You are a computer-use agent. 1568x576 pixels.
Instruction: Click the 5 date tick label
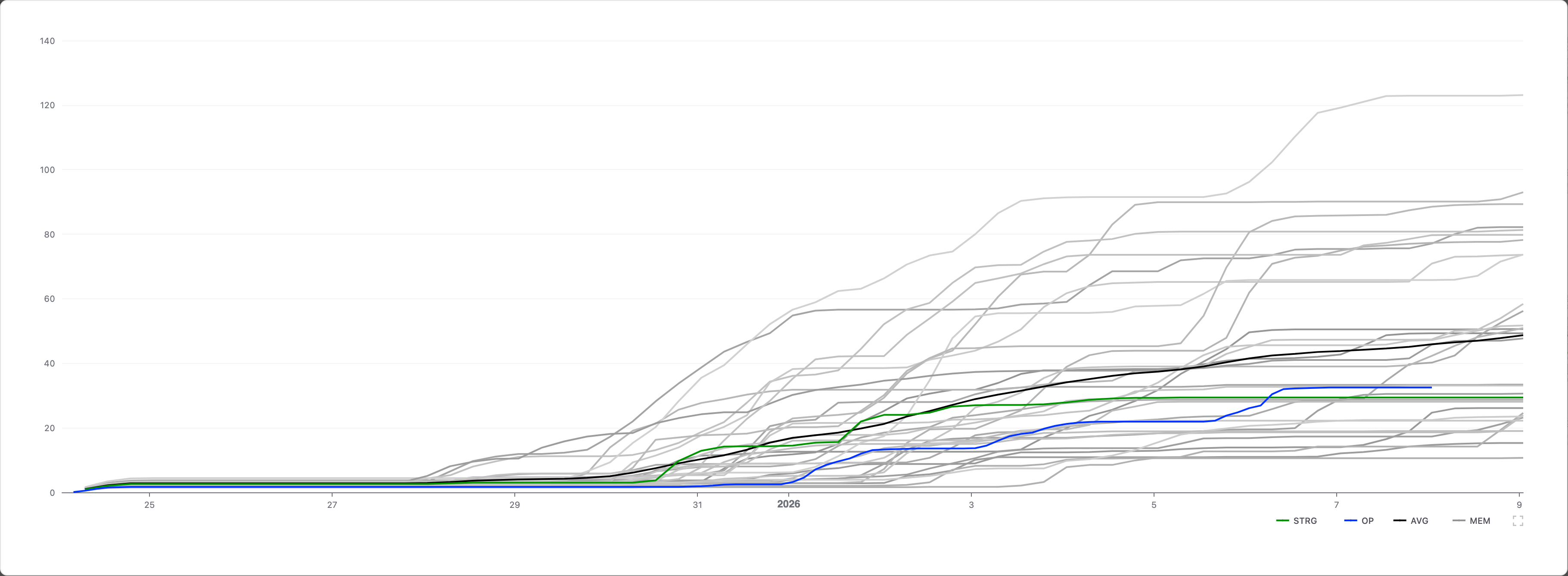click(x=1154, y=505)
